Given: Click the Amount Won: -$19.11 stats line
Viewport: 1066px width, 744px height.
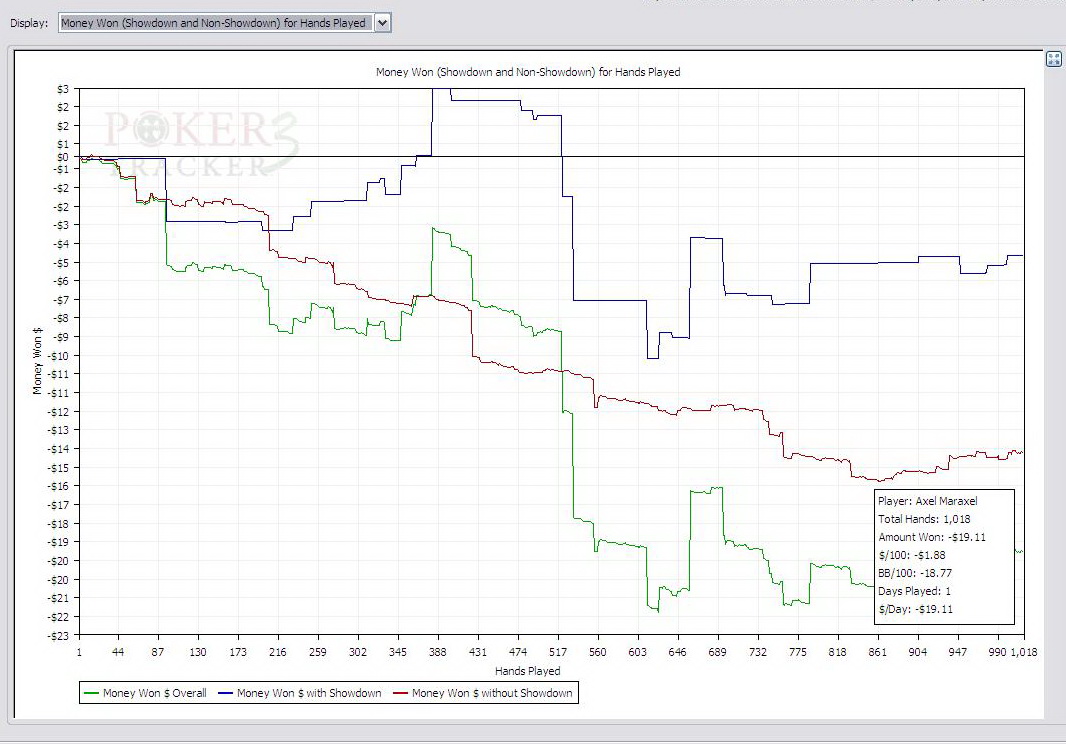Looking at the screenshot, I should [x=932, y=537].
